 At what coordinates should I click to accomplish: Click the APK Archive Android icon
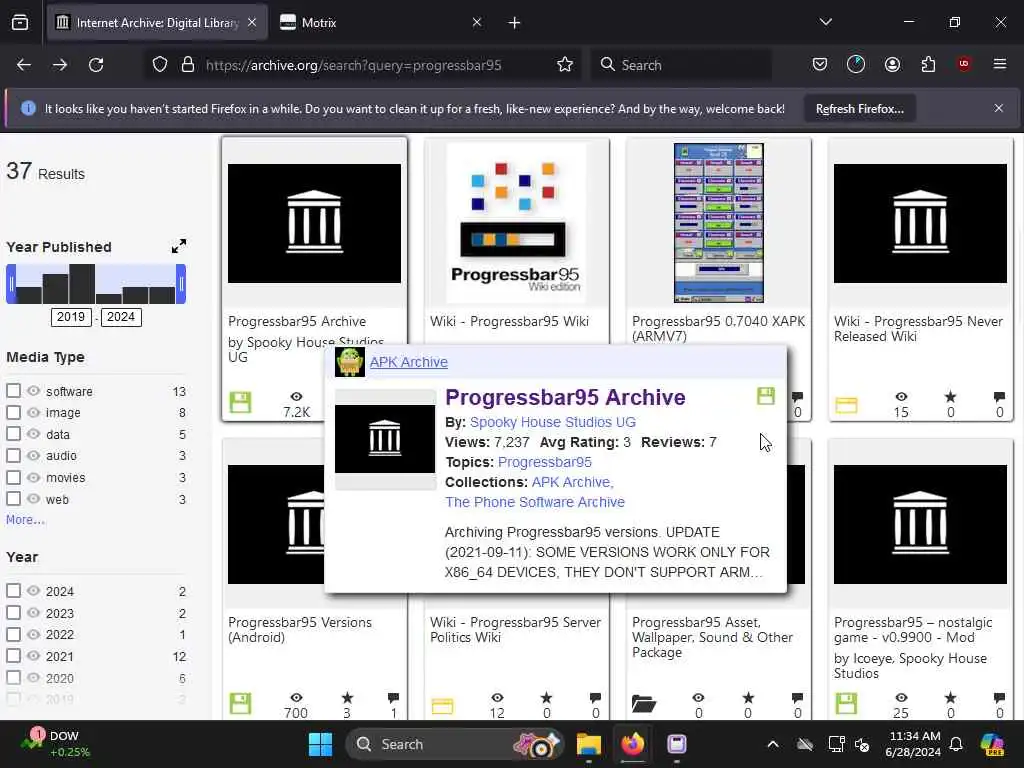pyautogui.click(x=349, y=362)
